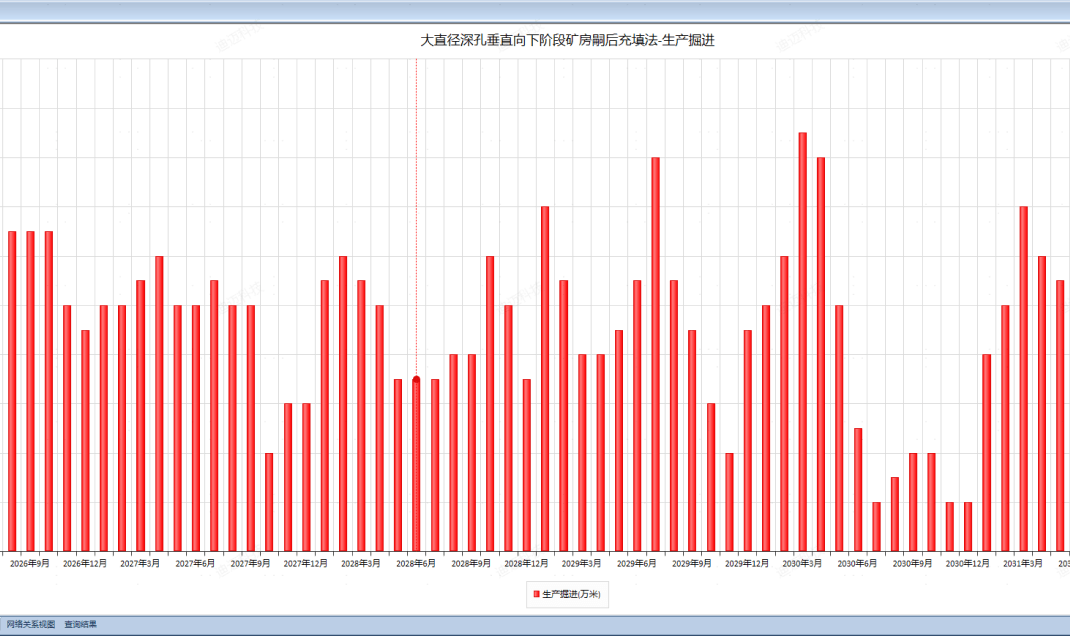Select the 2028年3月 axis label
The image size is (1070, 636).
[x=362, y=564]
